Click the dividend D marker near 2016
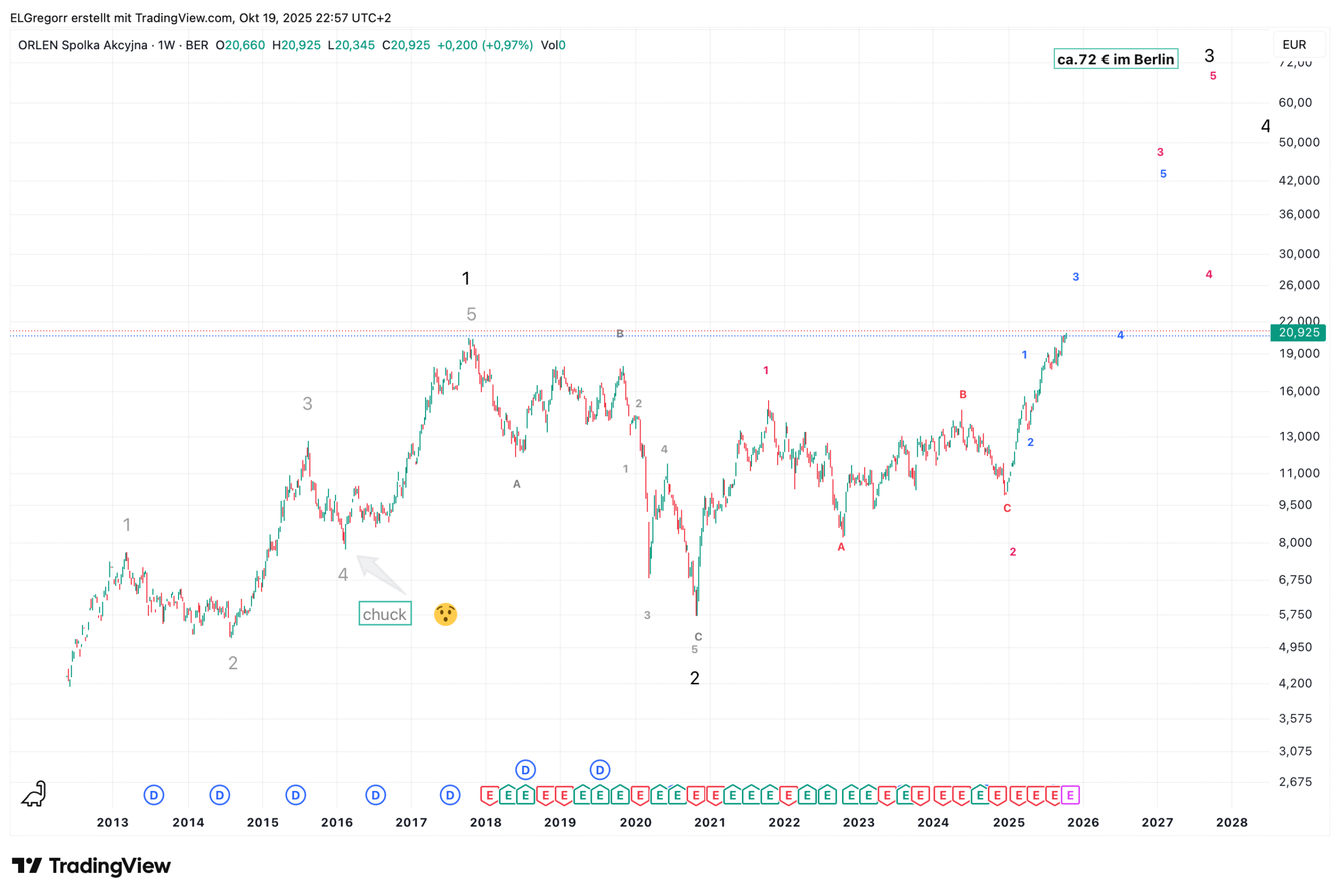Screen dimensions: 1340x896 click(375, 795)
